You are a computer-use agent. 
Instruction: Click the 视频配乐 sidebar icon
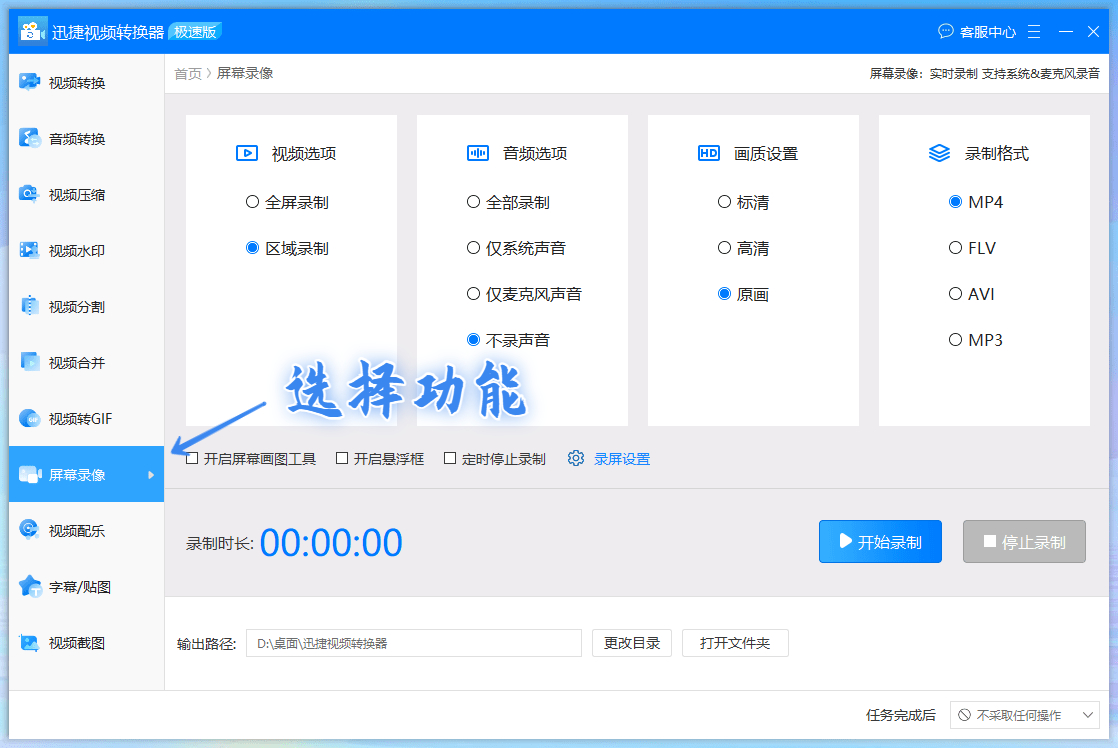click(29, 530)
